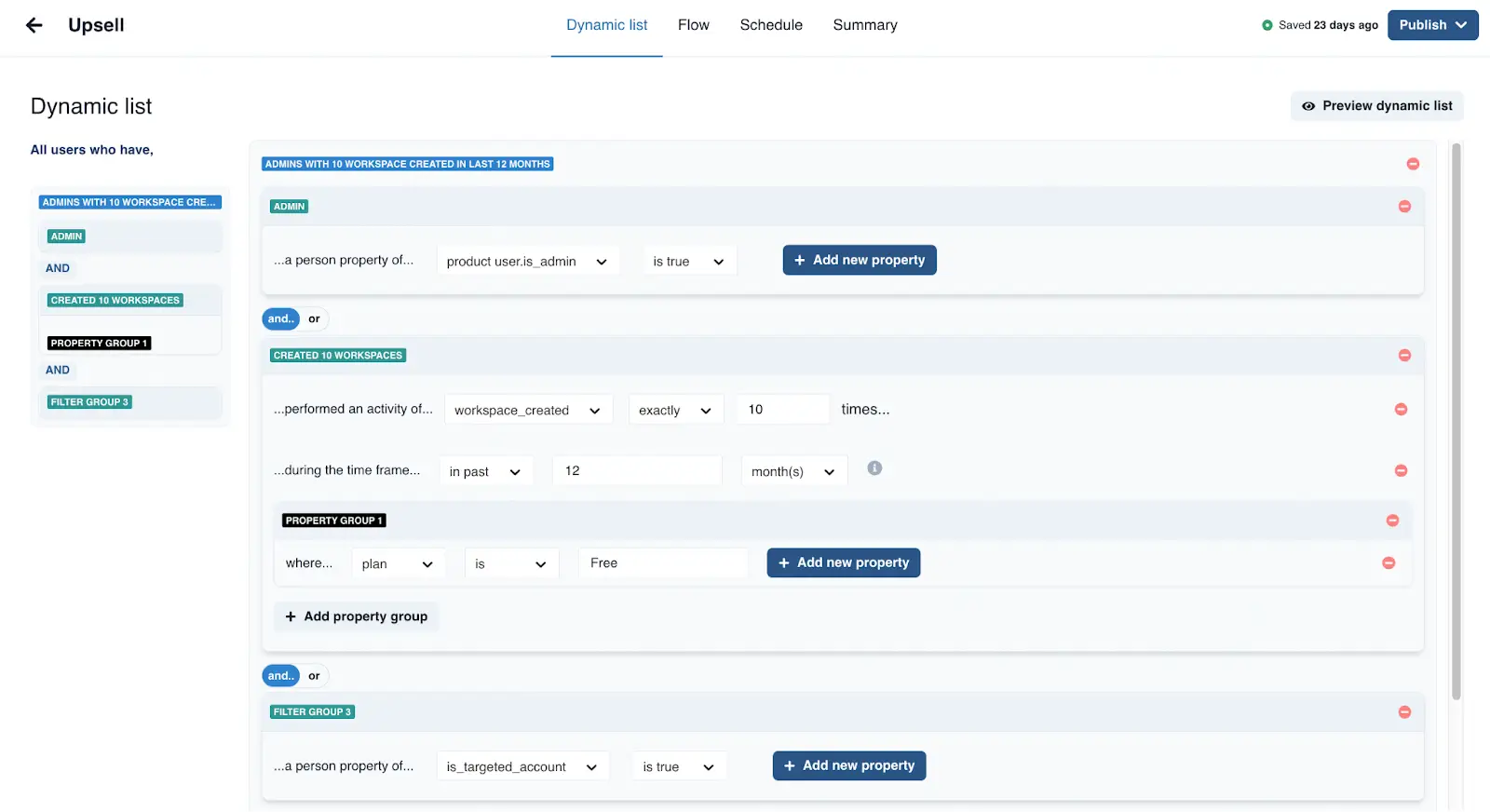
Task: Set connector before Filter Group 3 to 'or'
Action: click(314, 676)
